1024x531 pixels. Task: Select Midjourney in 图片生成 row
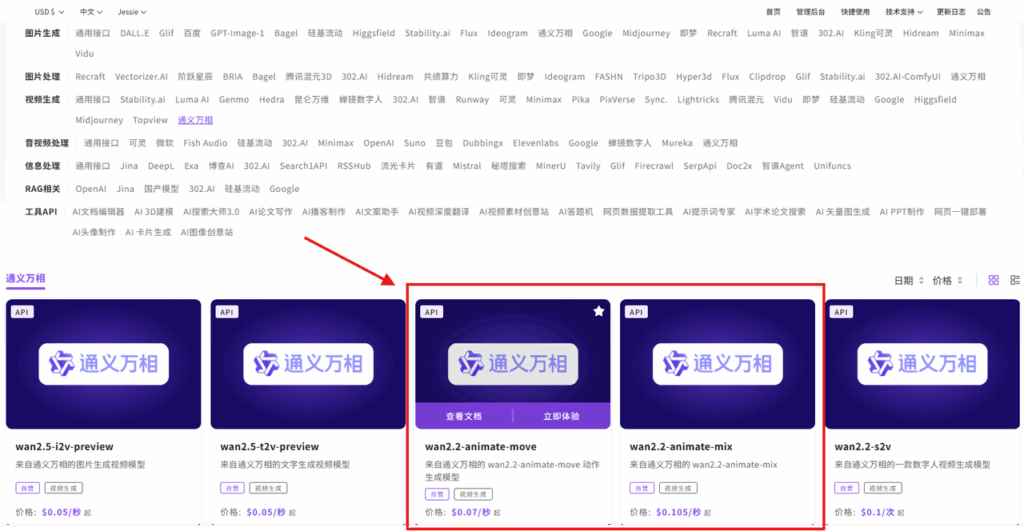coord(646,33)
